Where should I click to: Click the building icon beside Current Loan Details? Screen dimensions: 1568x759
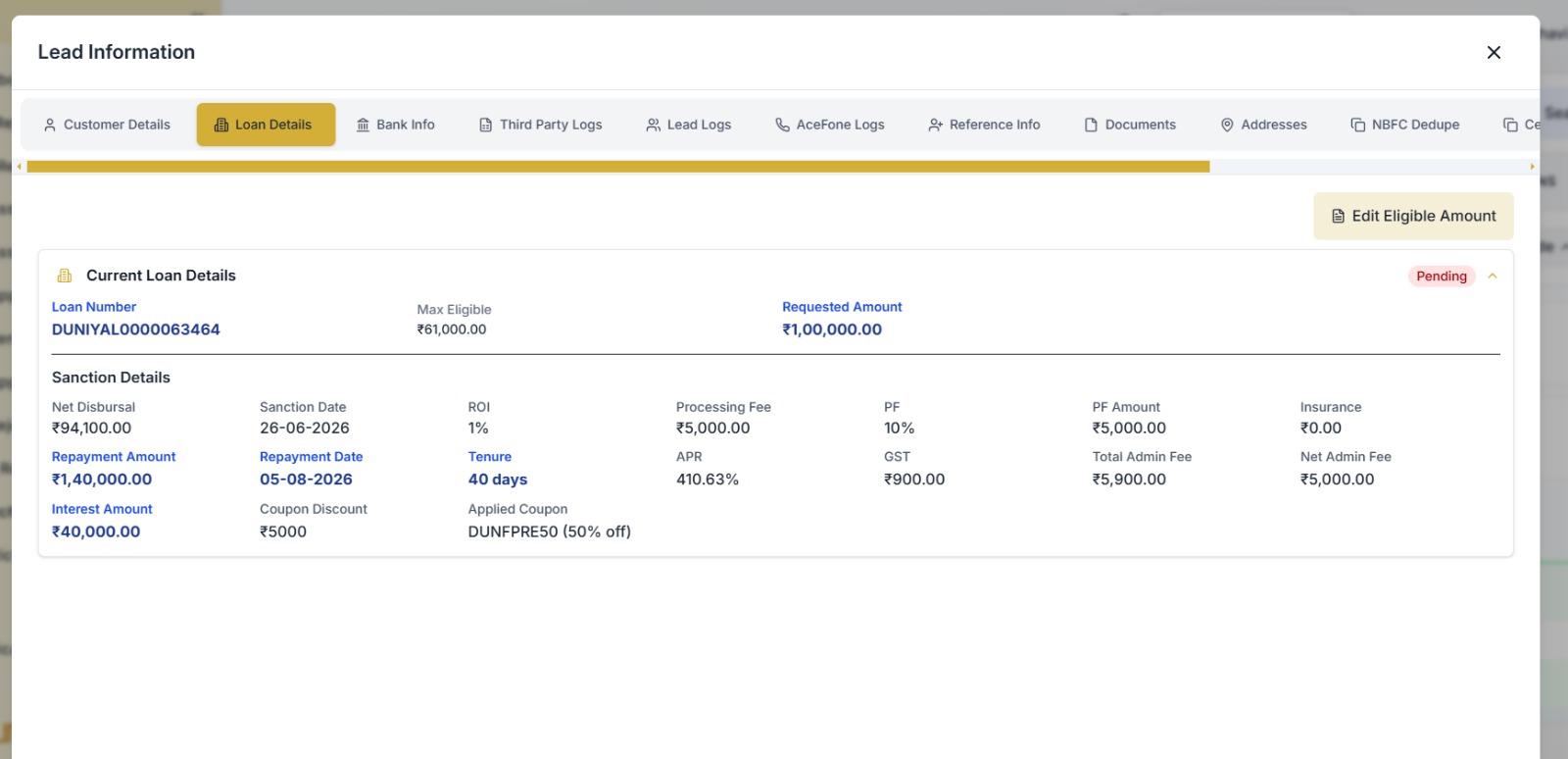click(x=65, y=276)
